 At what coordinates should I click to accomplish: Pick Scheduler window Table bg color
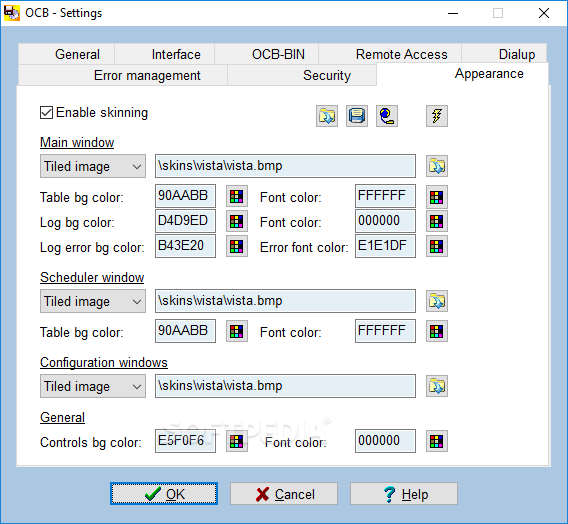tap(237, 331)
